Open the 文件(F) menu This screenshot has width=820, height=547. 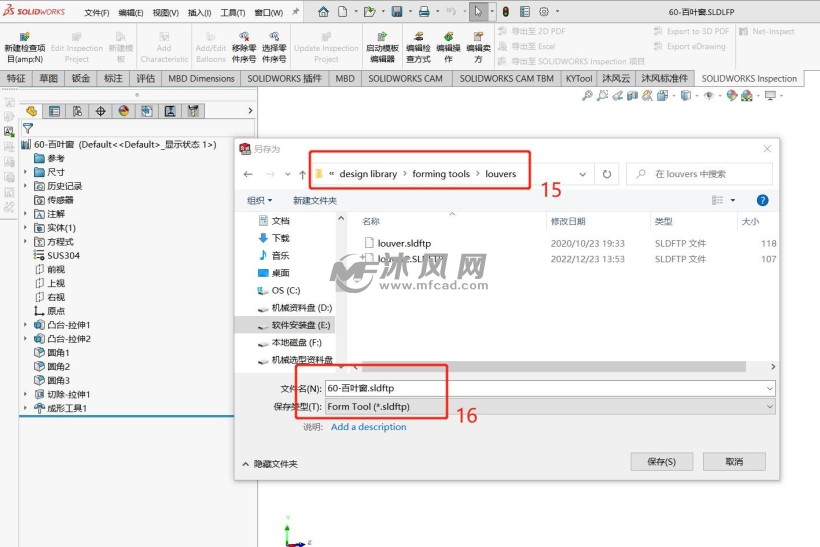tap(97, 13)
